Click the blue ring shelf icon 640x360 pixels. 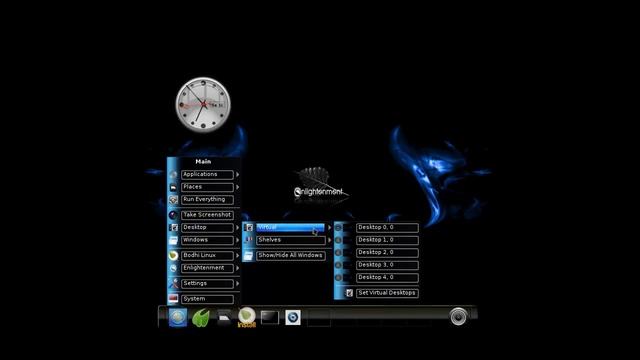coord(293,317)
